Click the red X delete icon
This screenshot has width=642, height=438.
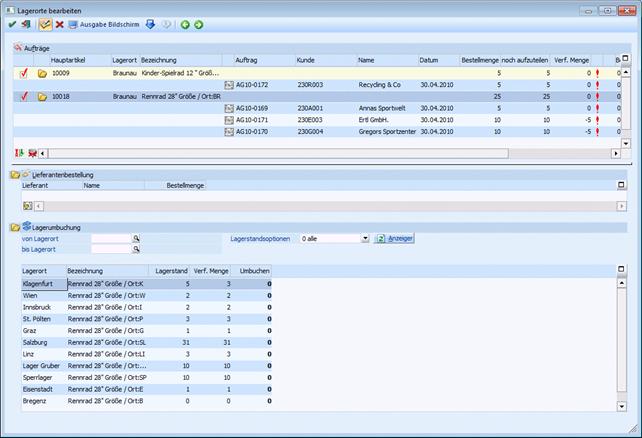point(59,23)
